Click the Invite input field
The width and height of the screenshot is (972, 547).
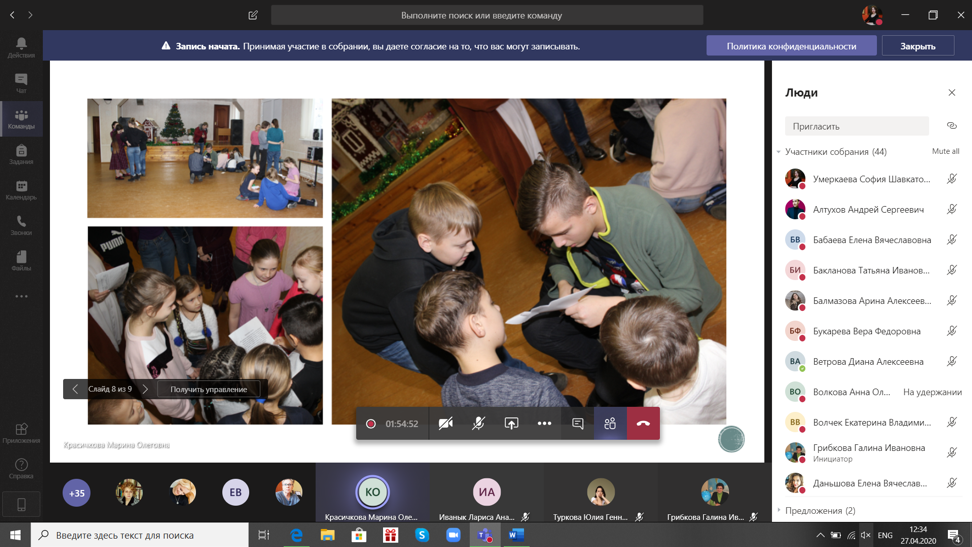856,126
